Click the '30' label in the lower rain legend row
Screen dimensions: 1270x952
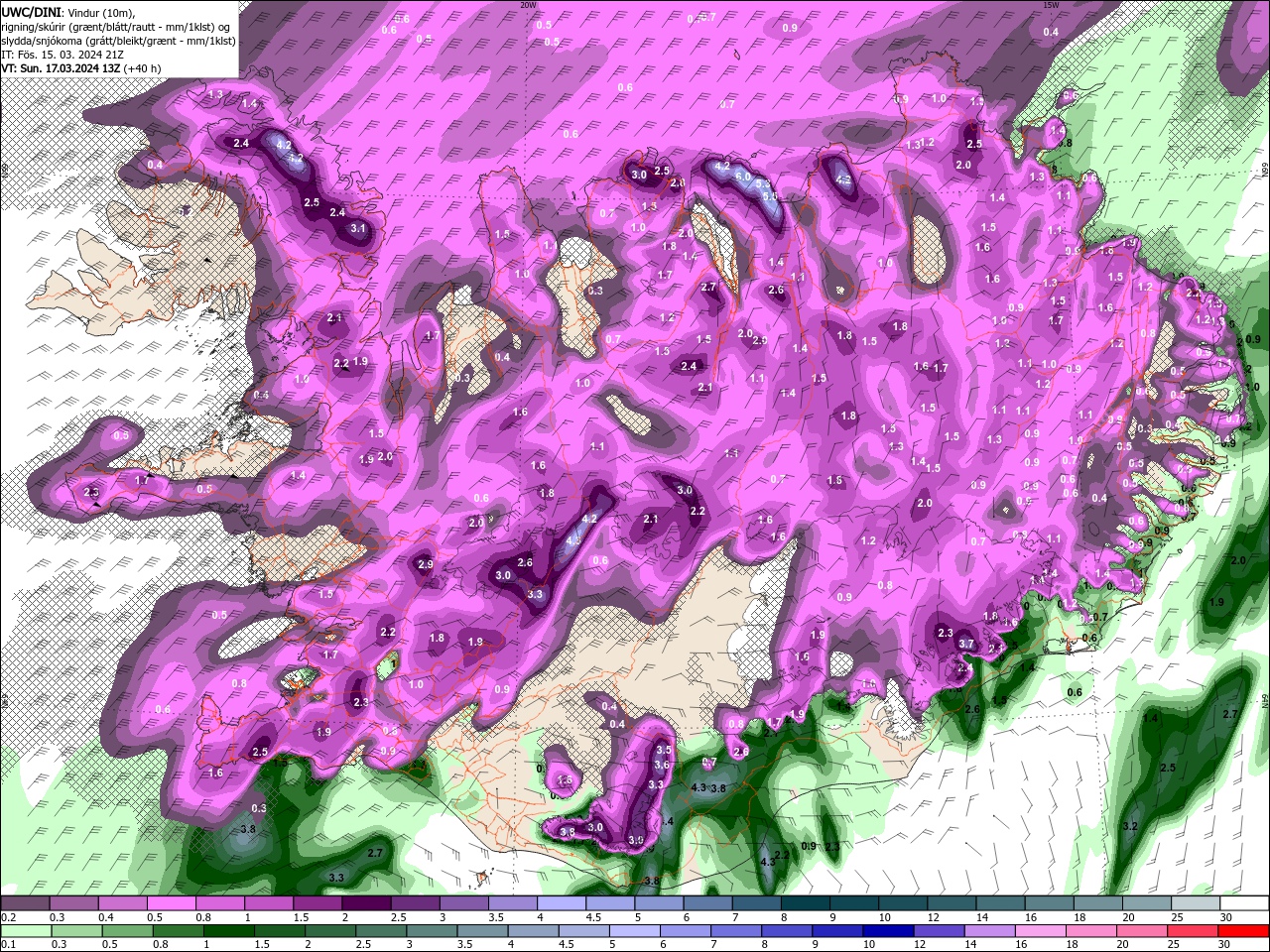coord(1225,945)
